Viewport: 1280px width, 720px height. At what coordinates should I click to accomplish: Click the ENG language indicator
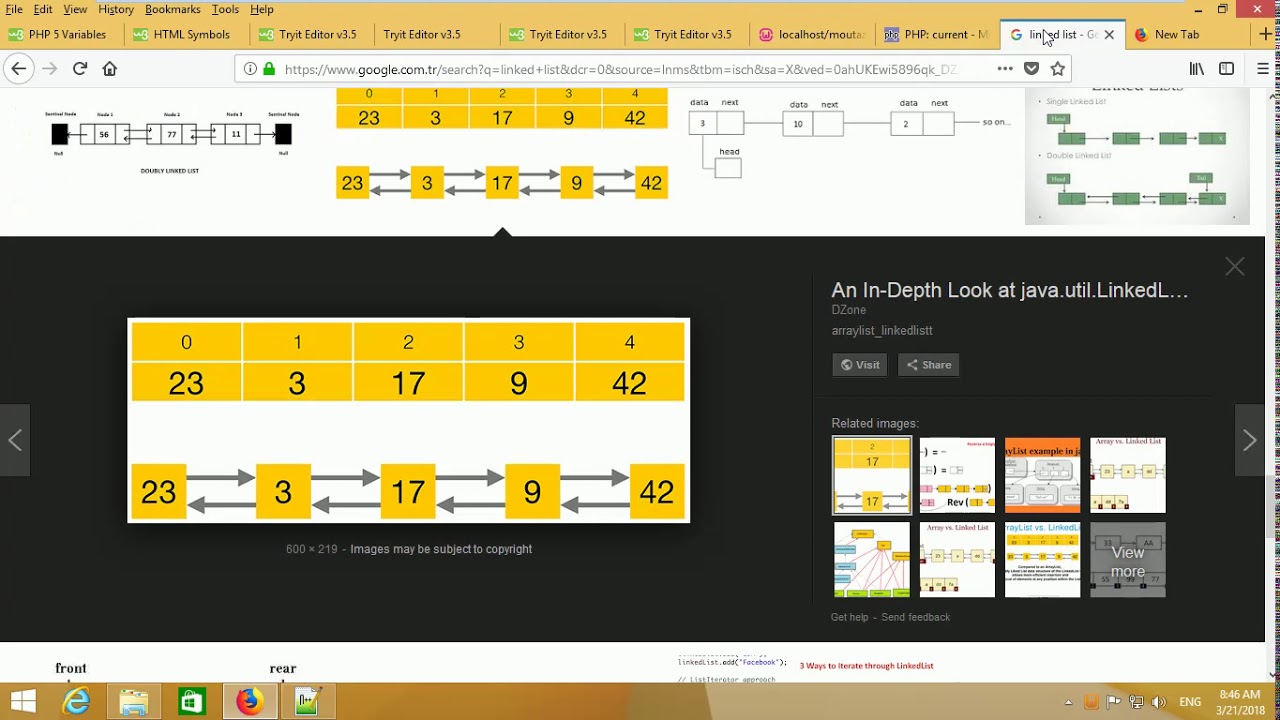tap(1190, 702)
